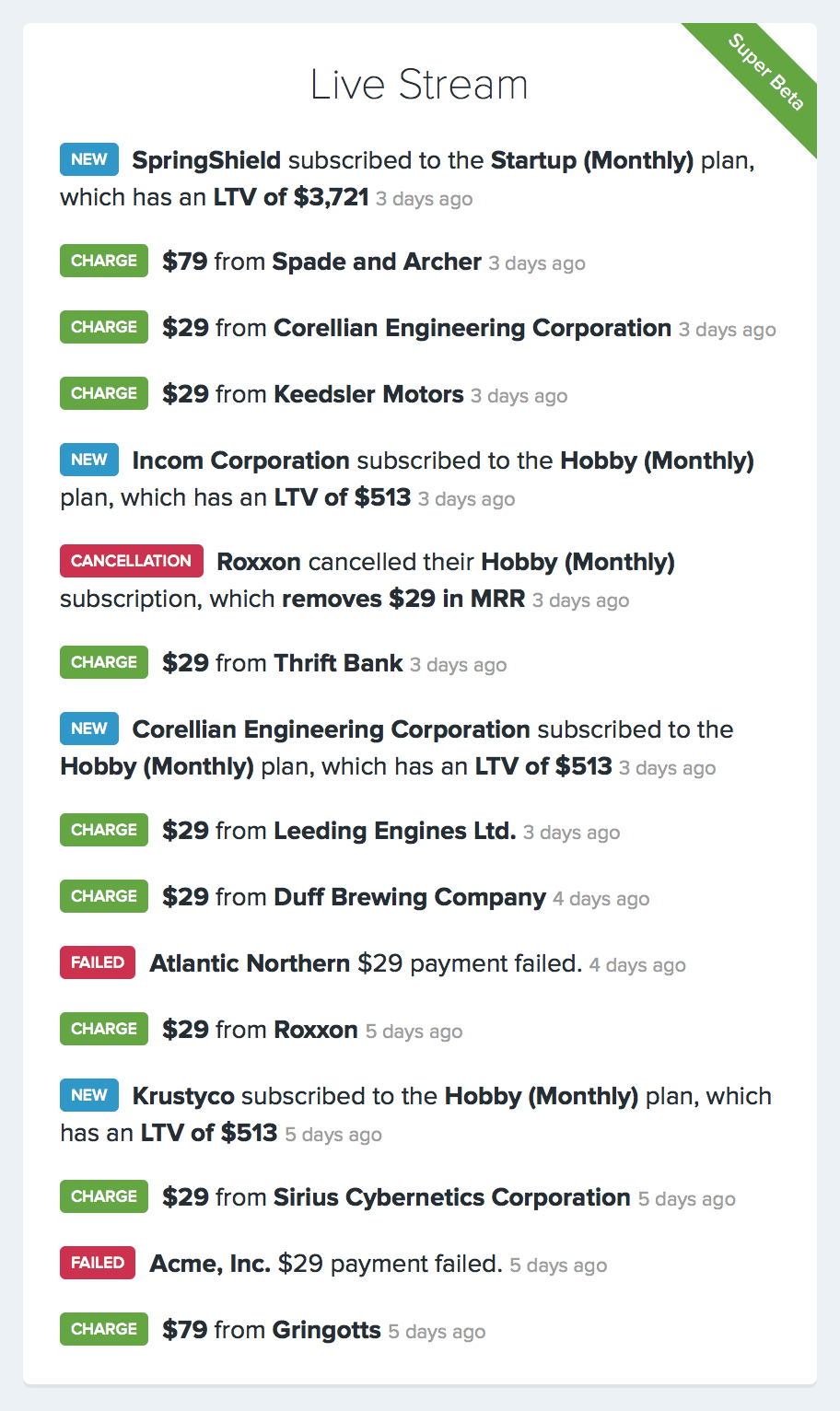Open the SpringShield customer link

(x=206, y=160)
